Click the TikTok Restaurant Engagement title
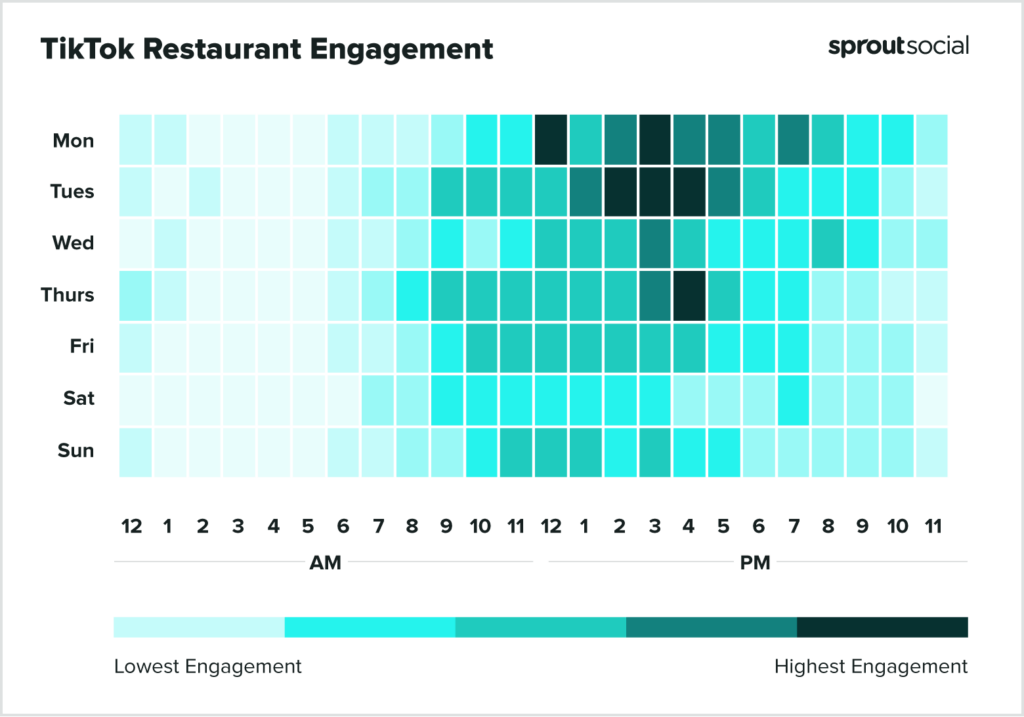This screenshot has width=1024, height=717. tap(267, 48)
